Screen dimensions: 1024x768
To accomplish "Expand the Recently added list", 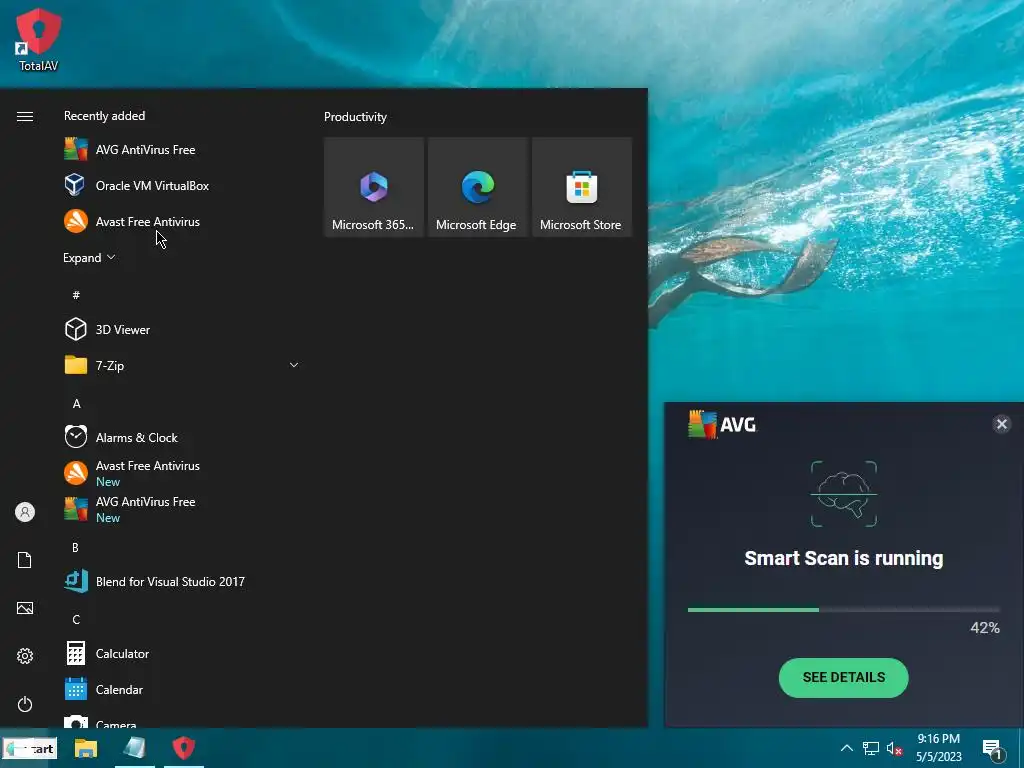I will [89, 257].
